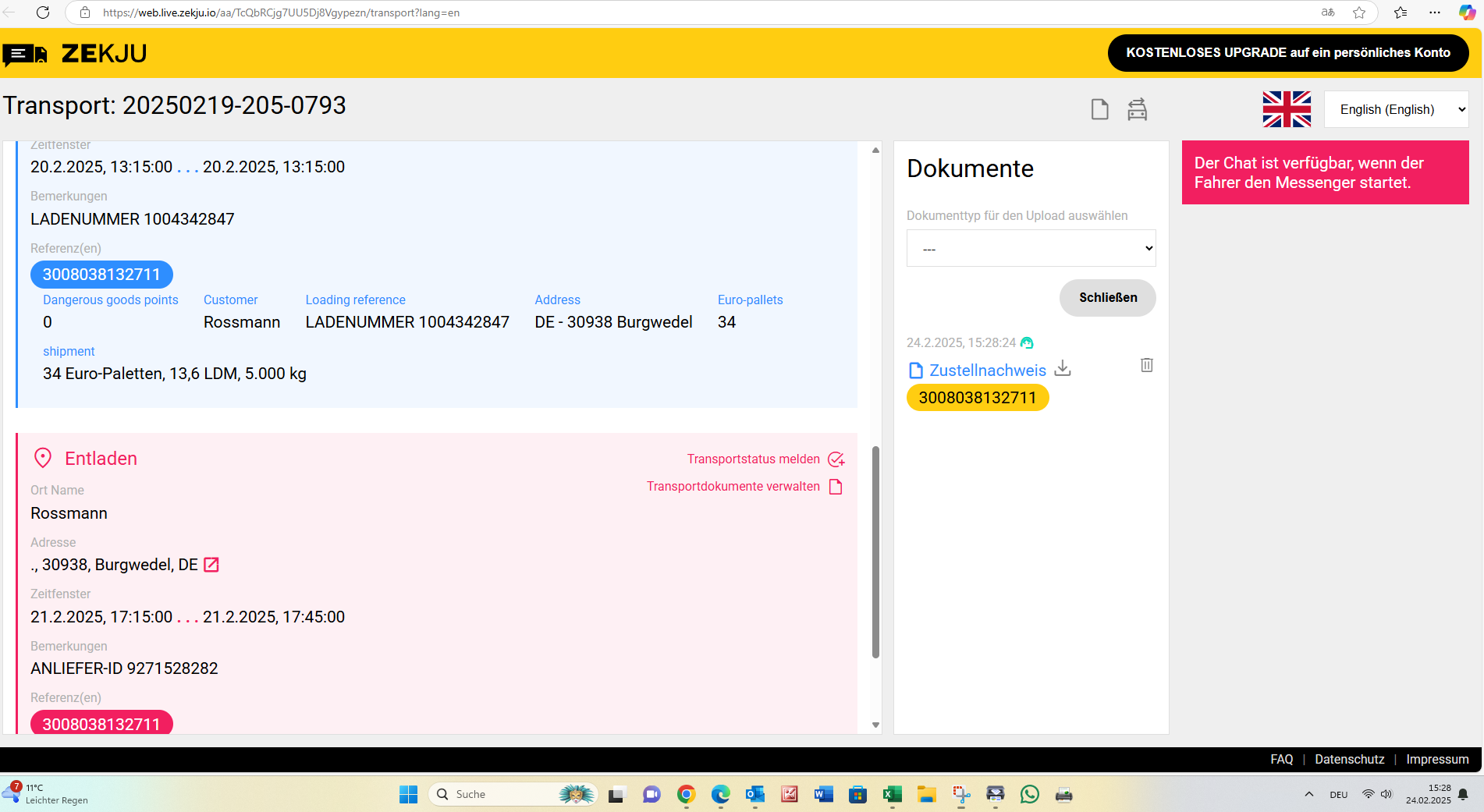This screenshot has width=1484, height=812.
Task: Click Transportstatus melden link
Action: tap(753, 459)
